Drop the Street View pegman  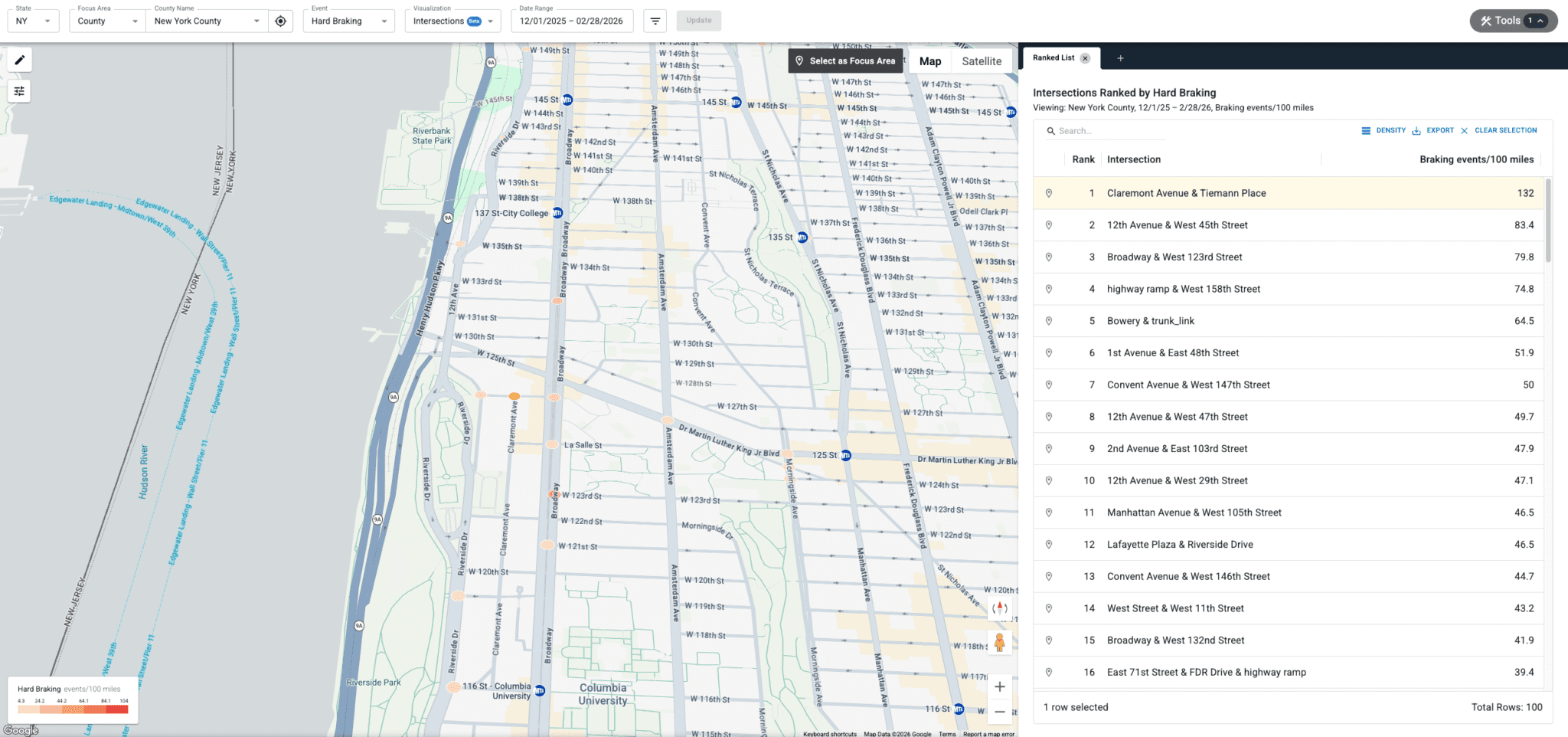tap(999, 642)
